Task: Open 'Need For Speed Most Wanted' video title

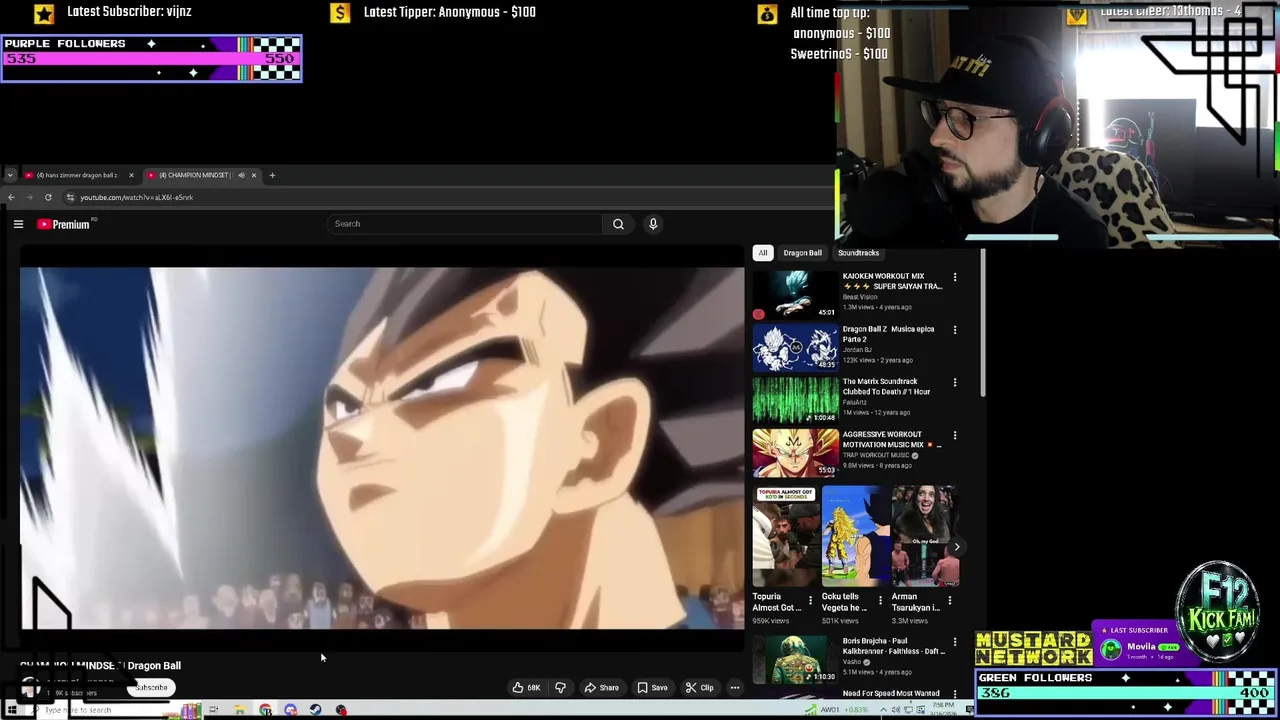Action: [891, 693]
